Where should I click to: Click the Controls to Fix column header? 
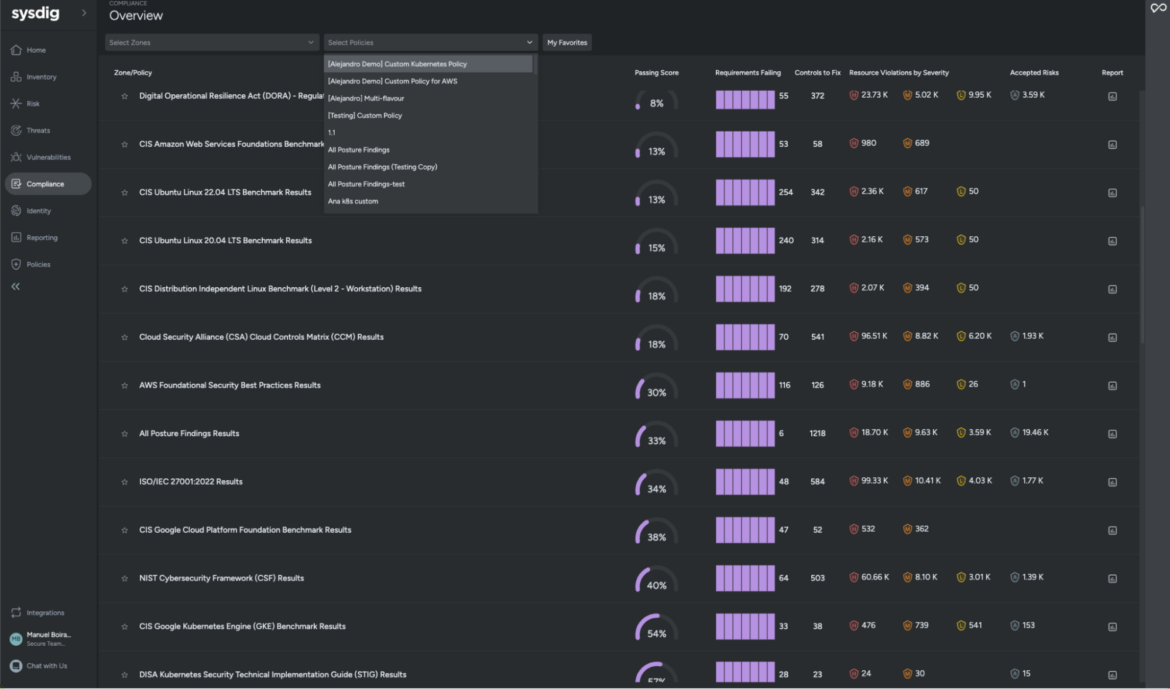(817, 73)
